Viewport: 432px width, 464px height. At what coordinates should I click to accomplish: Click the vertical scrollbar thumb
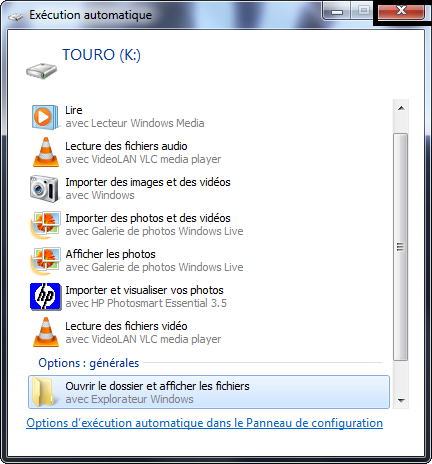tap(400, 247)
